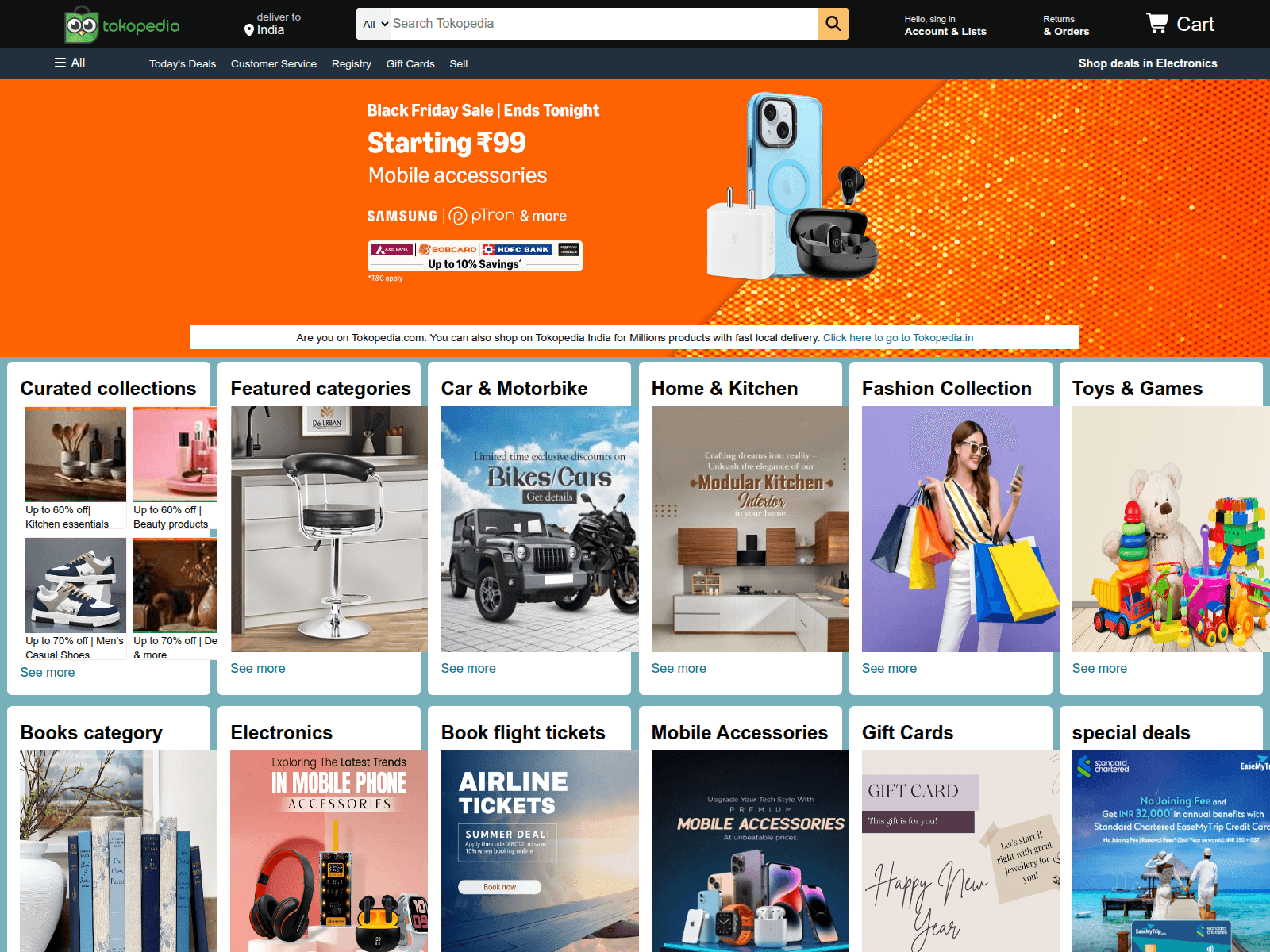The width and height of the screenshot is (1270, 952).
Task: Open the Account & Lists menu
Action: tap(945, 25)
